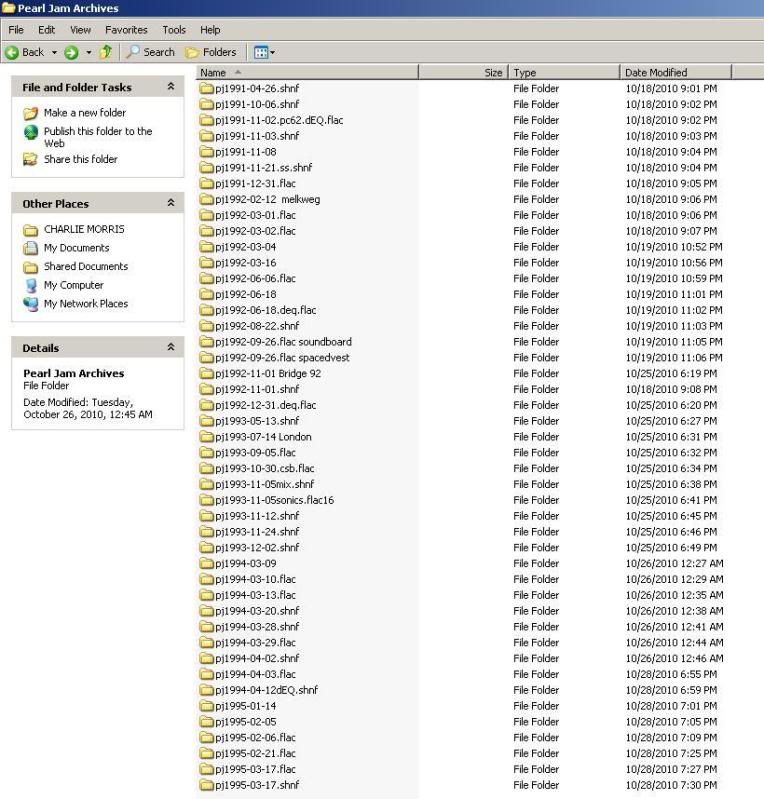Select folder icon of pj1992-11-01 Bridge 92
Image resolution: width=764 pixels, height=799 pixels.
(206, 374)
